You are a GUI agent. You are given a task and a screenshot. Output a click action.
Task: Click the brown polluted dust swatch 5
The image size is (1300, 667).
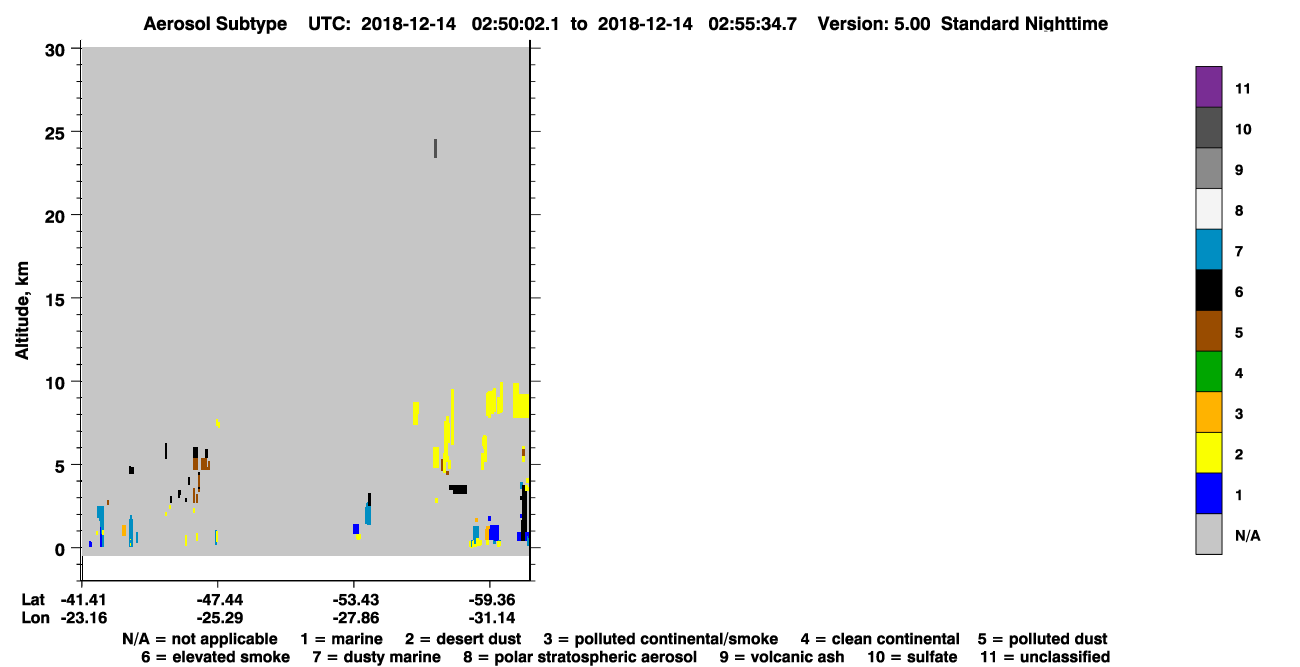(1209, 331)
